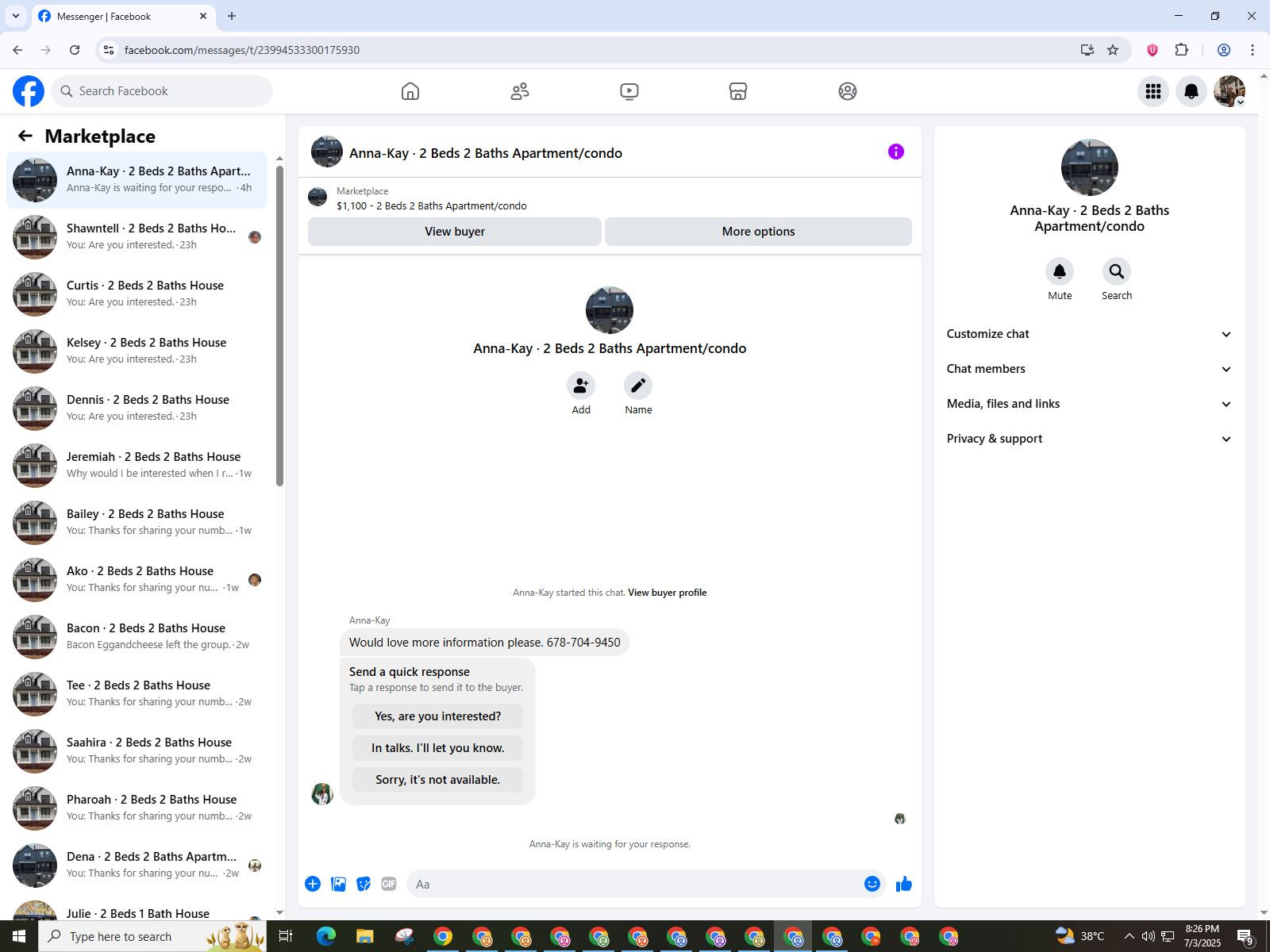The image size is (1270, 952).
Task: Open Pharoah 2 Beds 2 Baths House chat
Action: 137,808
